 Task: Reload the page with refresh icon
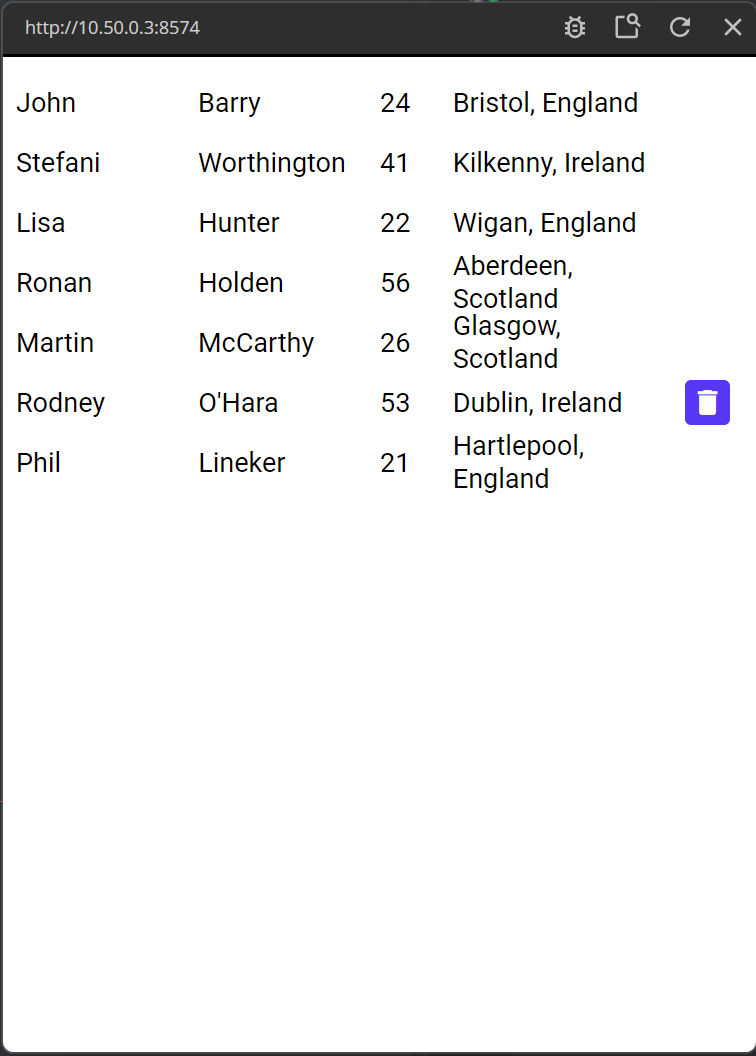pos(680,28)
